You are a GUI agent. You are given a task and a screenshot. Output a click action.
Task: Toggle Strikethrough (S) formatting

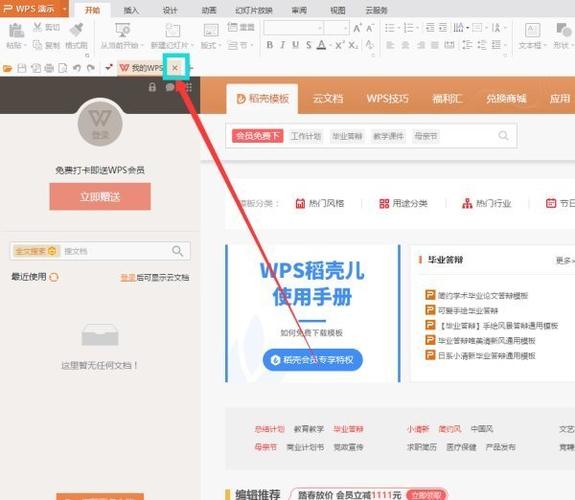point(309,45)
